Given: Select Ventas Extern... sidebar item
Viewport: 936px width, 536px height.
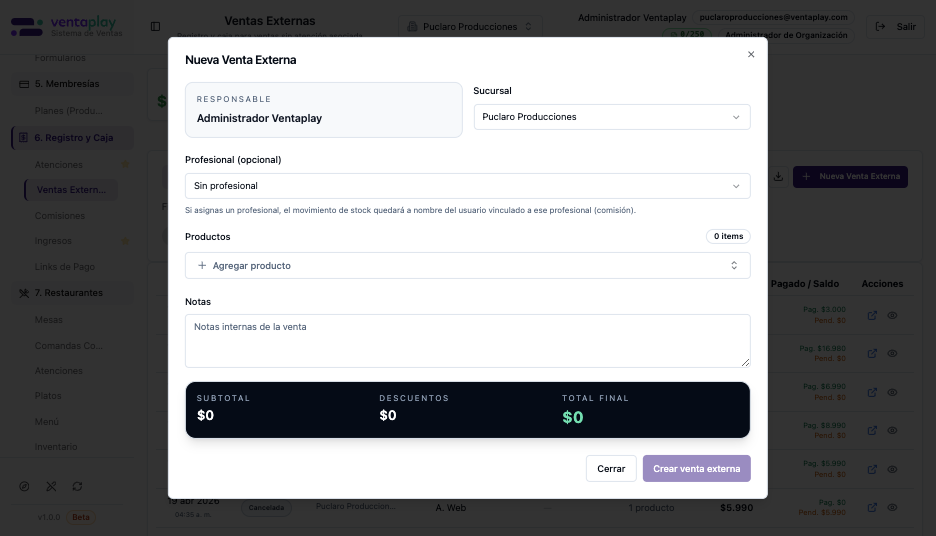Looking at the screenshot, I should 71,190.
